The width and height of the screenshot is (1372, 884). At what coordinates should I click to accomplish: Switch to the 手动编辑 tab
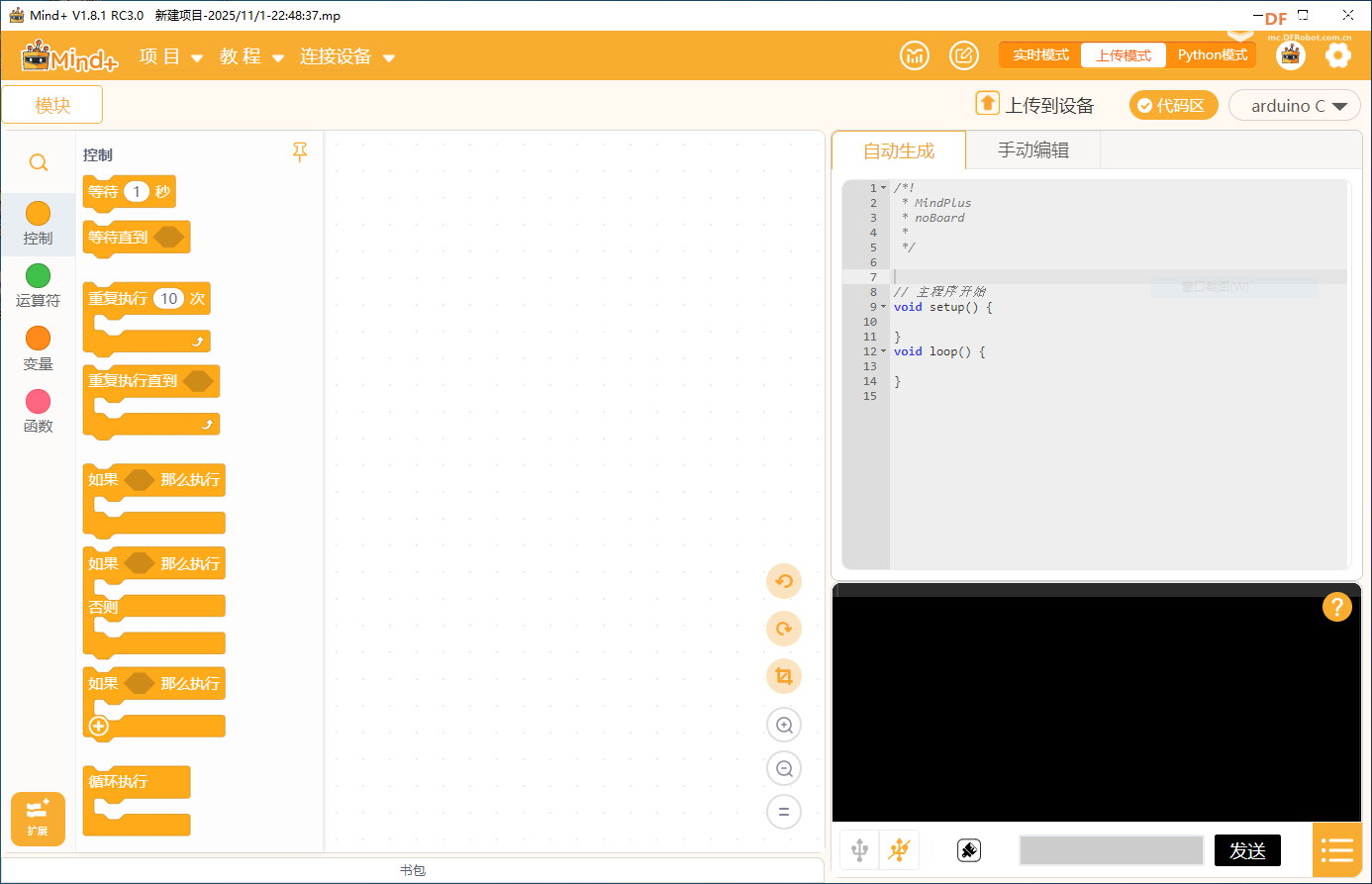click(1032, 150)
